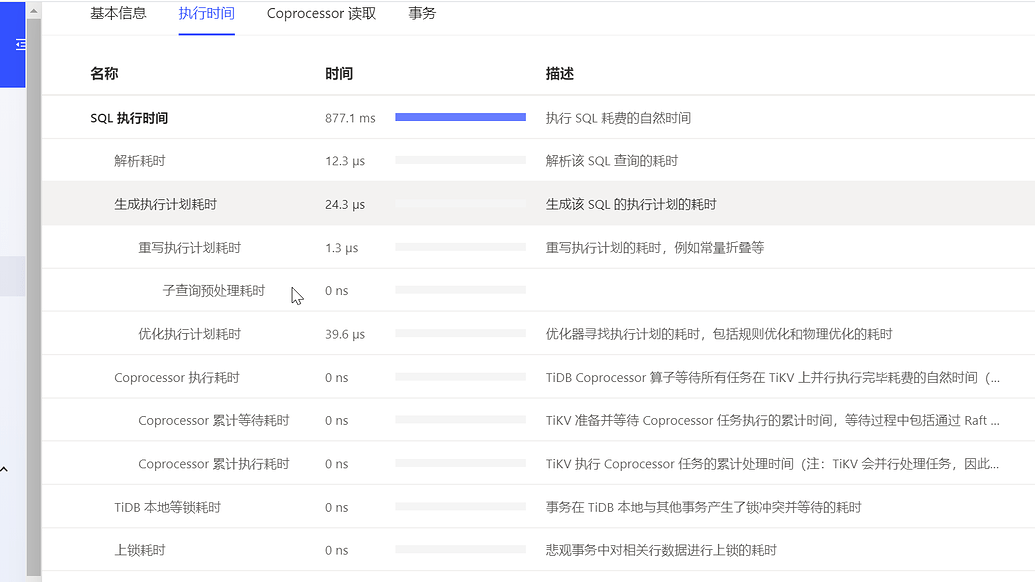The image size is (1035, 582).
Task: Click the 时间 column header
Action: pos(339,74)
